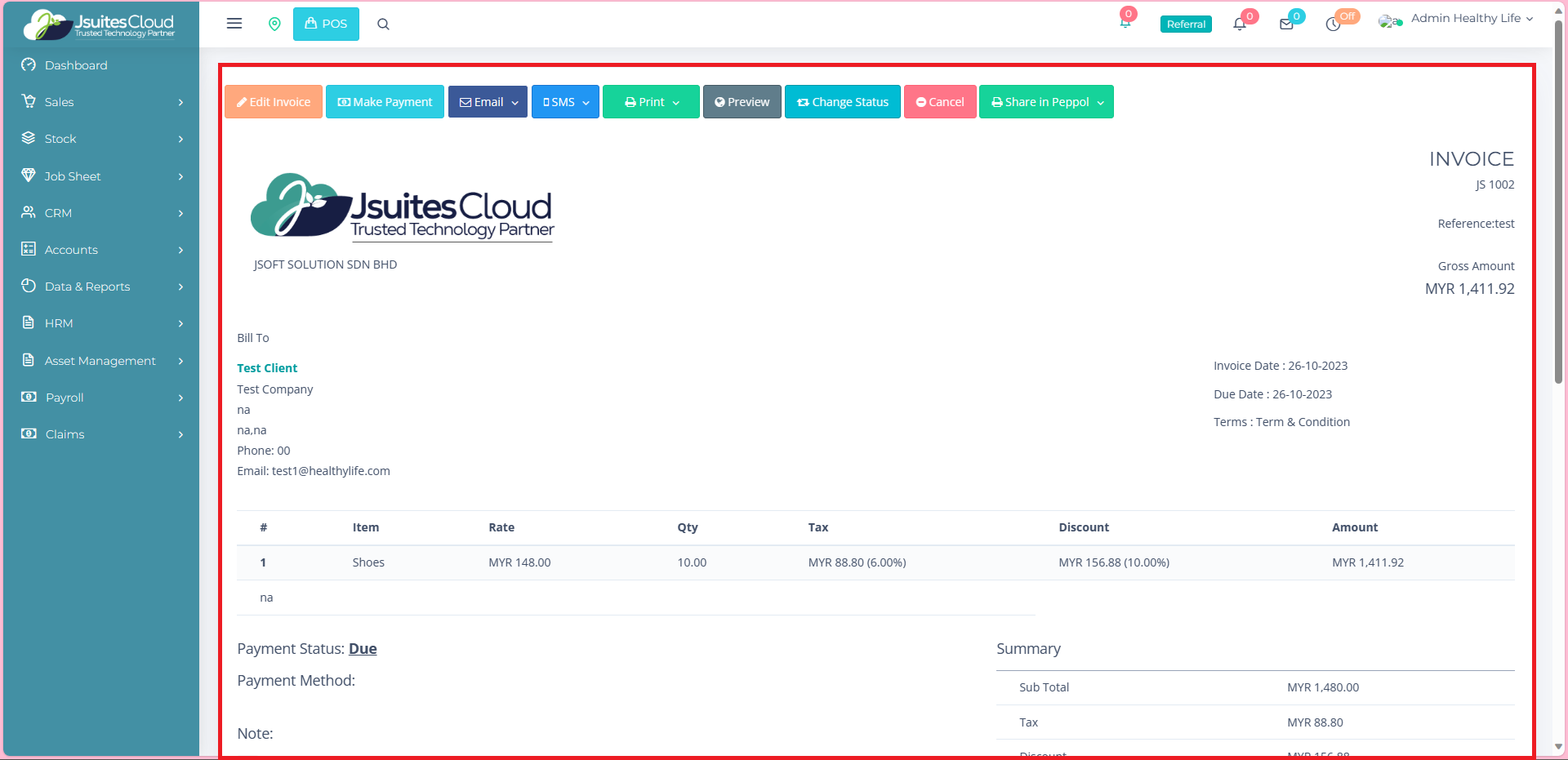Viewport: 1568px width, 760px height.
Task: Click the Referral badge
Action: pyautogui.click(x=1186, y=24)
